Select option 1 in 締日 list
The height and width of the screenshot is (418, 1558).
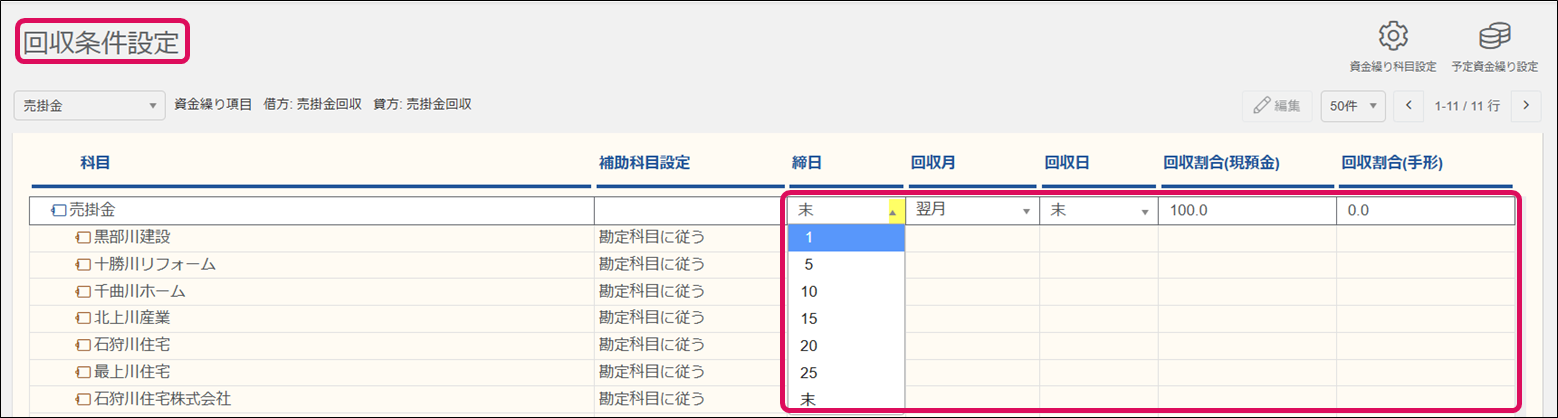846,238
